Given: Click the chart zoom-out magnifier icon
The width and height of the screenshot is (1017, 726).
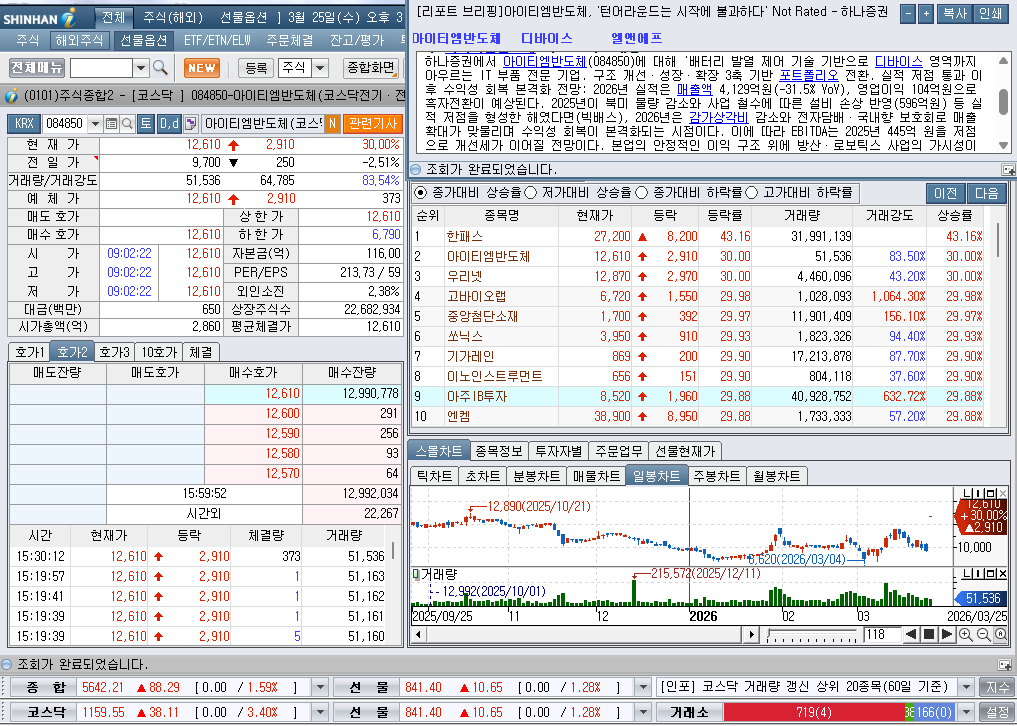Looking at the screenshot, I should coord(983,635).
